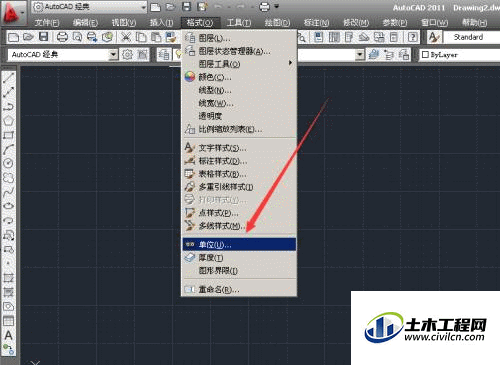
Task: Open the 绘图 menu
Action: pyautogui.click(x=277, y=23)
